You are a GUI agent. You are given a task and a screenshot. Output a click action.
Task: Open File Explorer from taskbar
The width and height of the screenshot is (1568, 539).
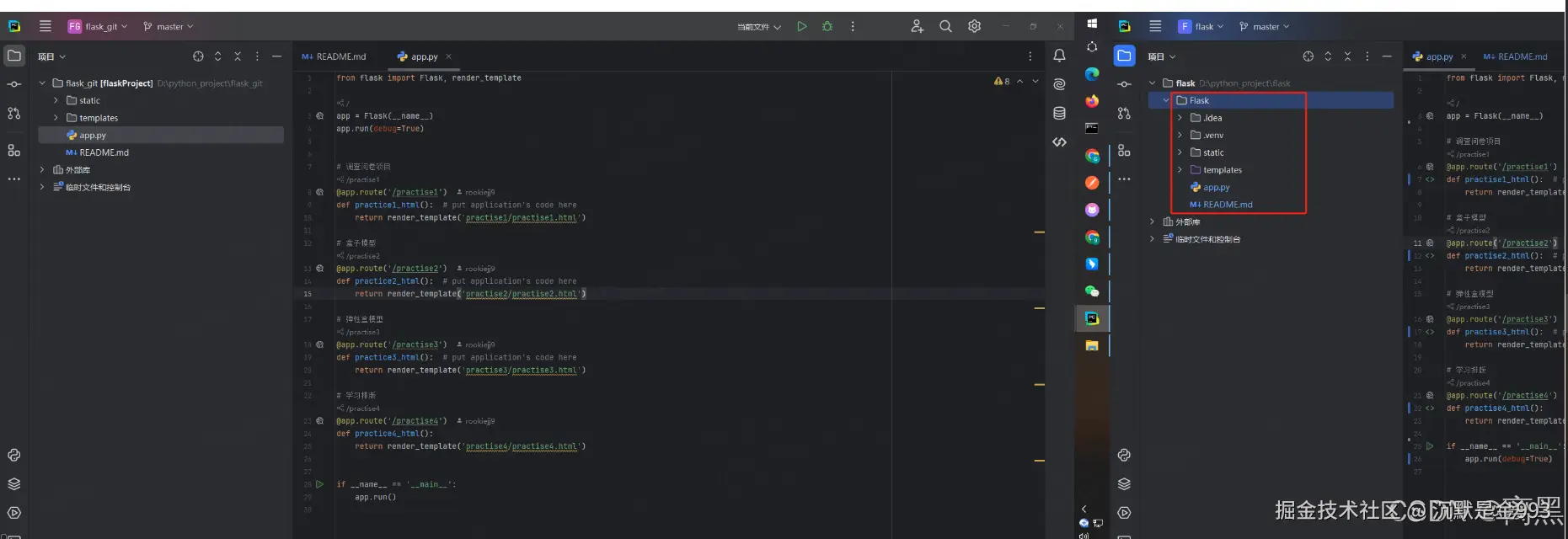(x=1092, y=345)
